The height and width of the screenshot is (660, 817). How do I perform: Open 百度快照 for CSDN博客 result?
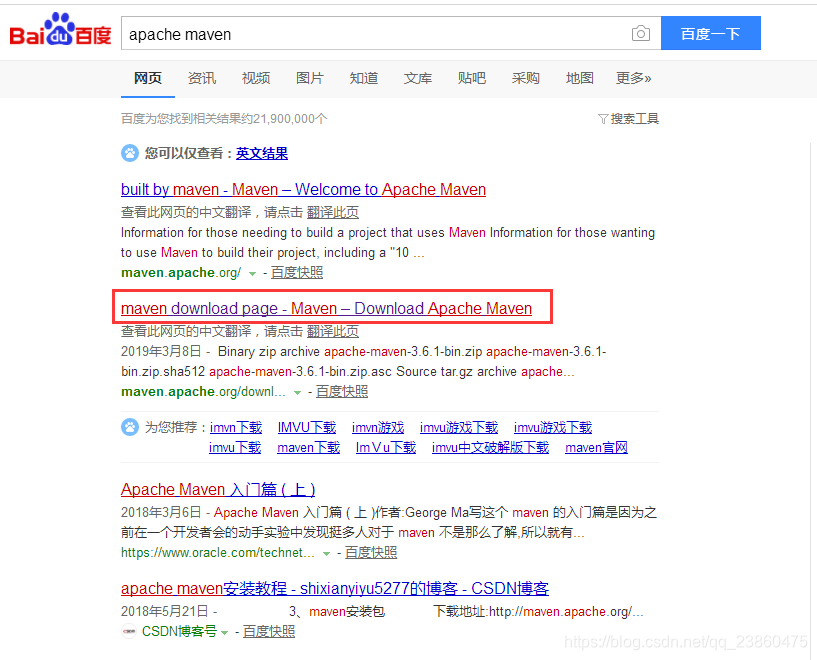pos(269,631)
